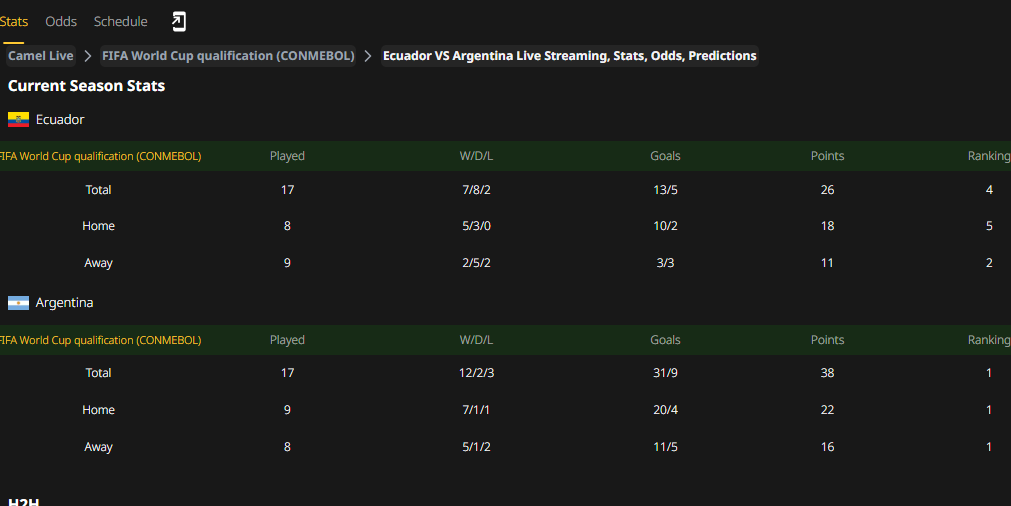The width and height of the screenshot is (1011, 506).
Task: Go to Camel Live breadcrumb link
Action: pos(41,56)
